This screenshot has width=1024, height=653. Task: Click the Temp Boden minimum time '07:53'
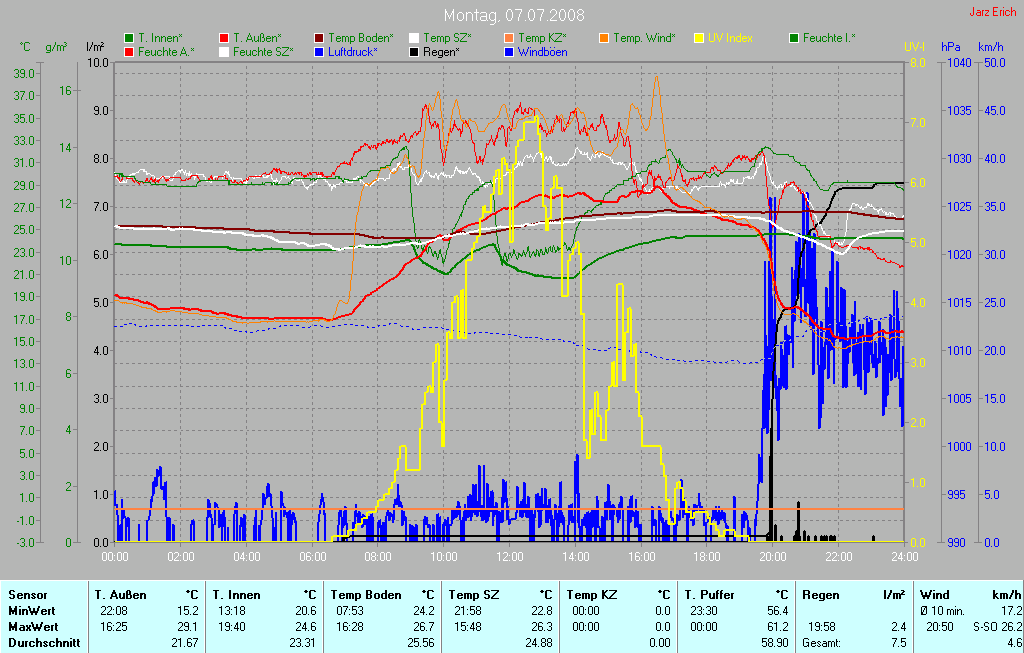click(x=349, y=611)
